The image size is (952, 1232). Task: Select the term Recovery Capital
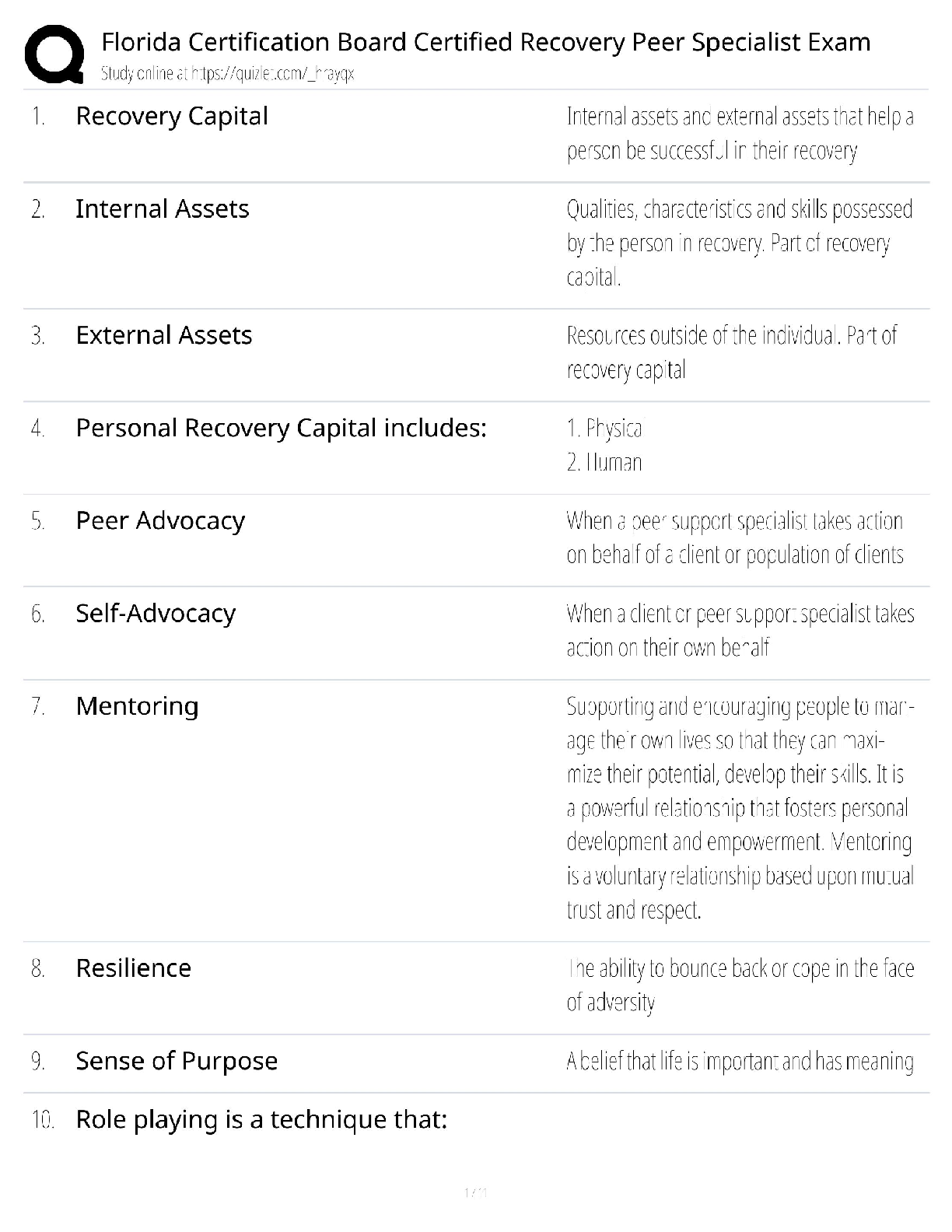(x=171, y=116)
